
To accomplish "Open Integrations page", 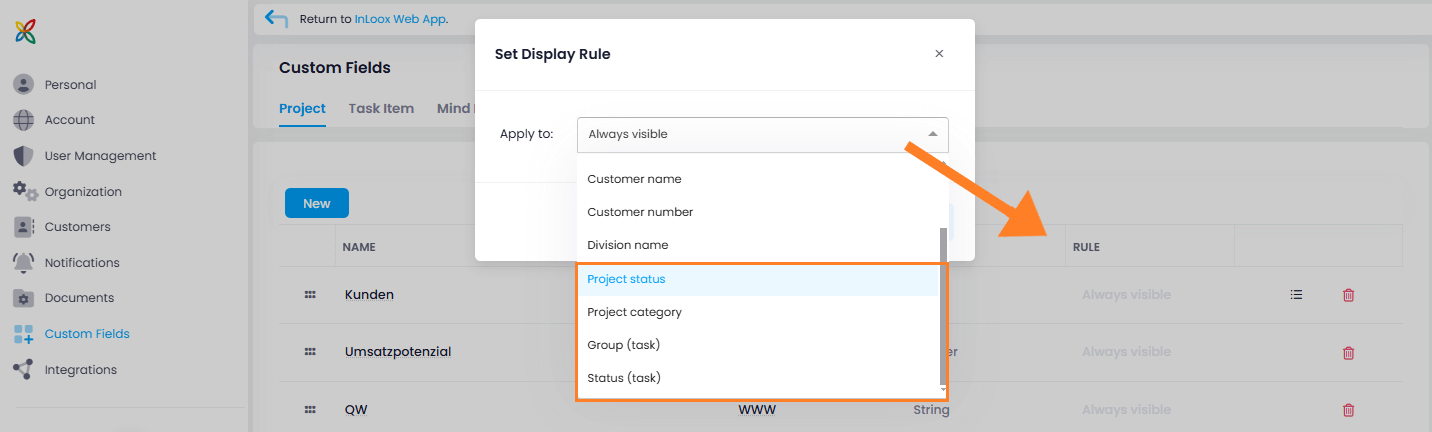I will coord(81,370).
